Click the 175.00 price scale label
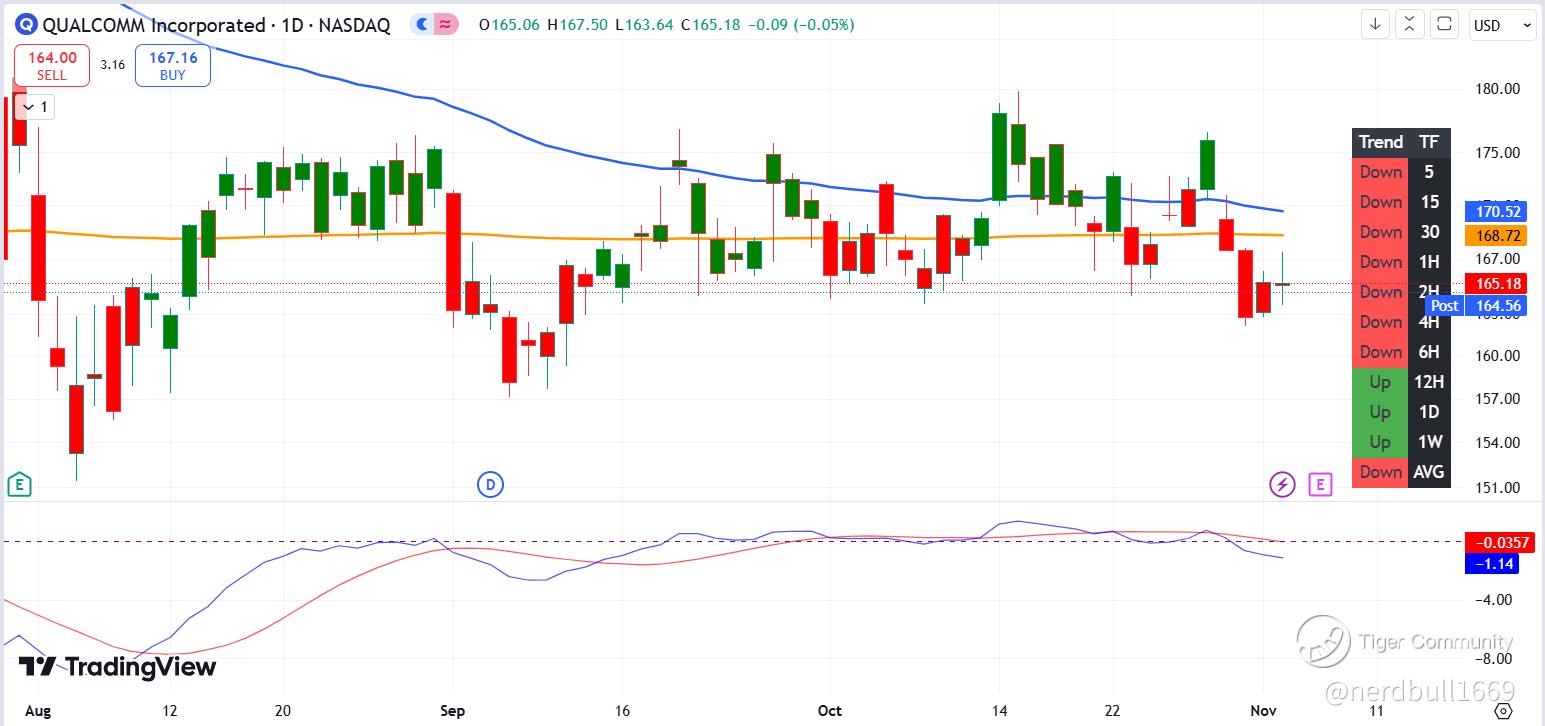Image resolution: width=1545 pixels, height=726 pixels. pyautogui.click(x=1499, y=153)
